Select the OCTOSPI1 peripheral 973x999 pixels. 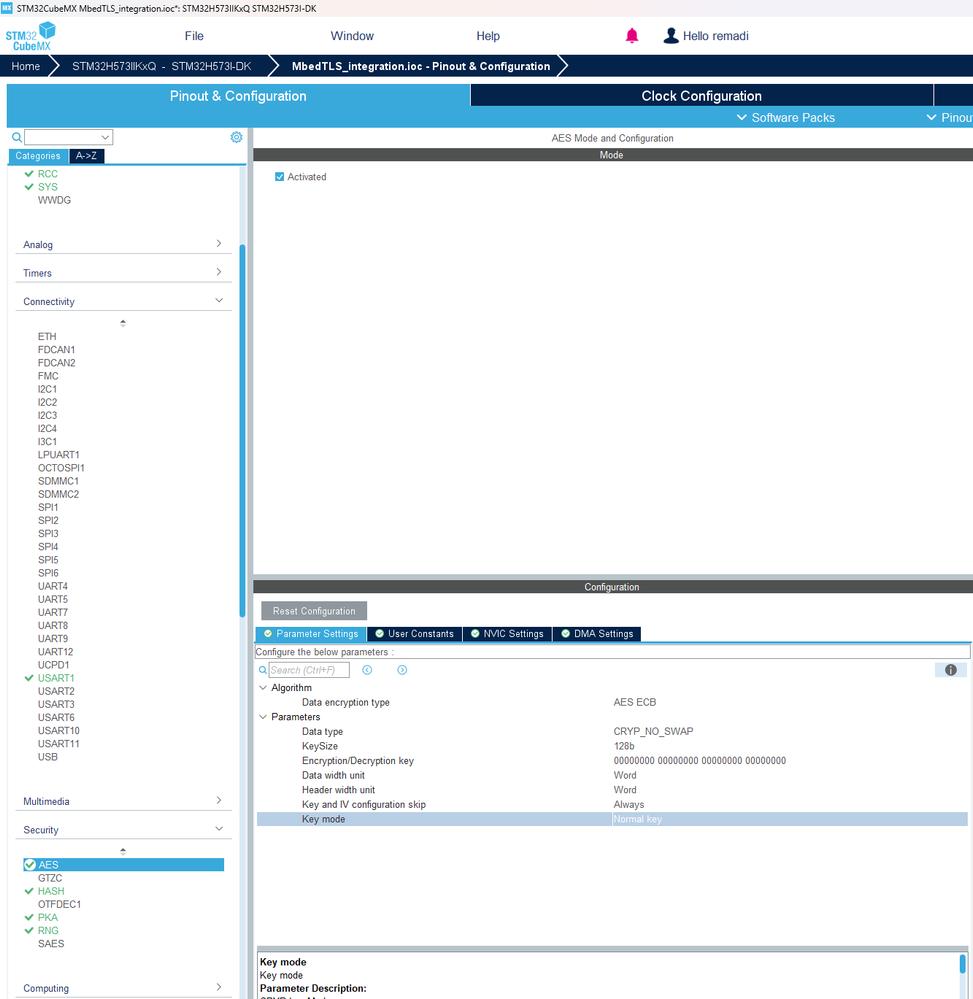click(61, 468)
